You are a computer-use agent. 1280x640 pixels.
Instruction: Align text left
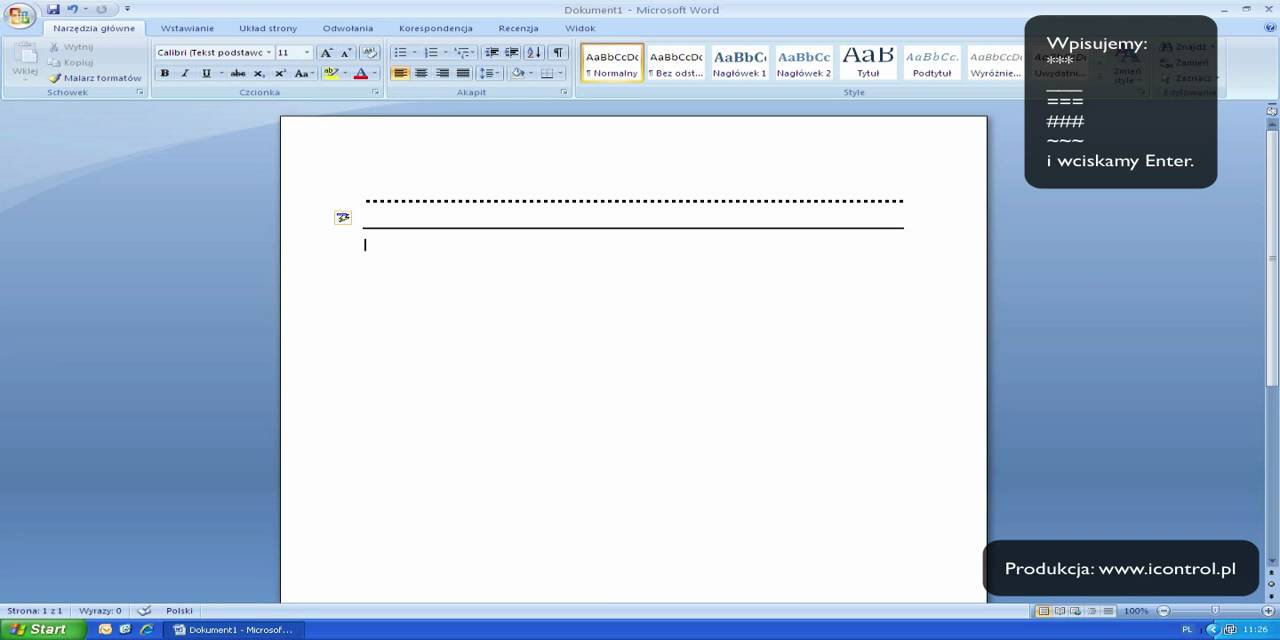[x=400, y=73]
